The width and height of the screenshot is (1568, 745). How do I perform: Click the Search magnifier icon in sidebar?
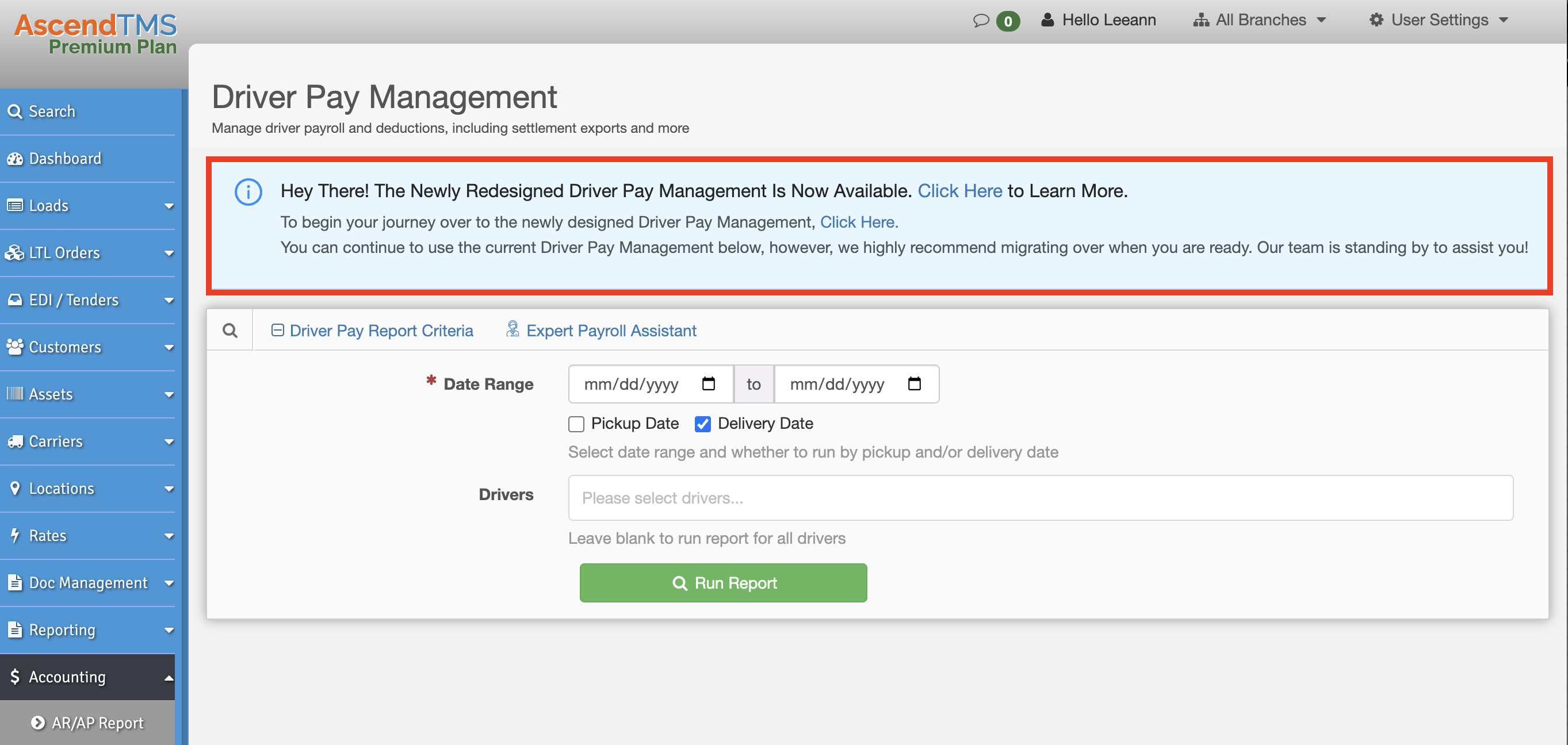pos(14,112)
